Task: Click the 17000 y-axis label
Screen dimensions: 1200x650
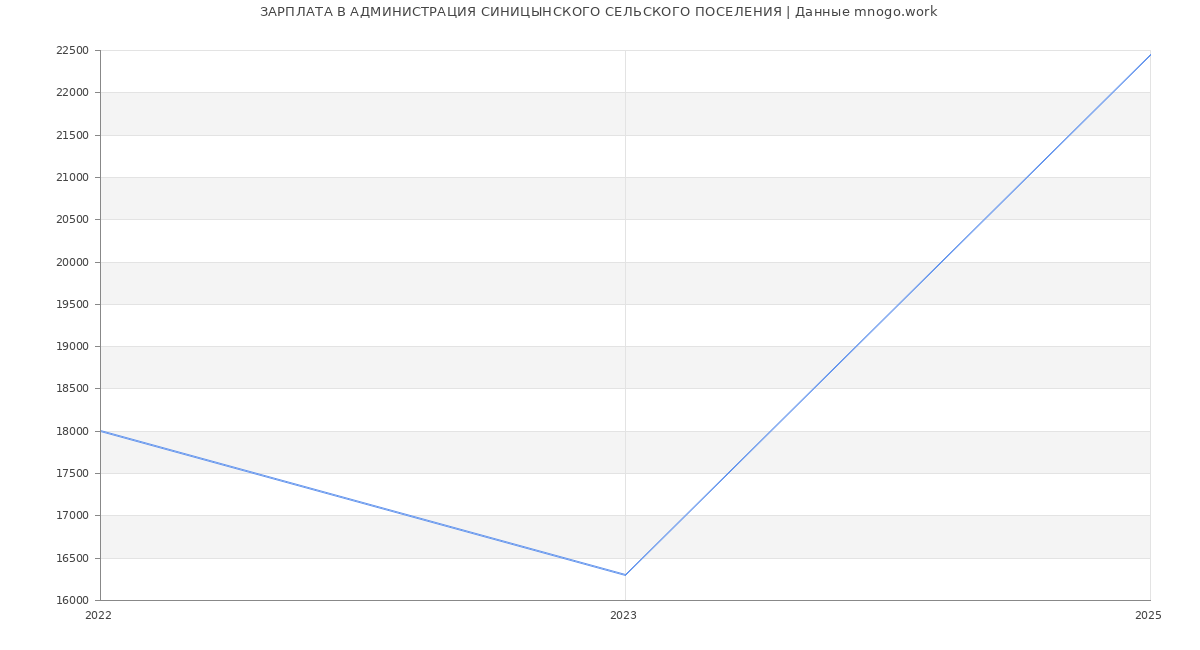Action: [x=72, y=516]
